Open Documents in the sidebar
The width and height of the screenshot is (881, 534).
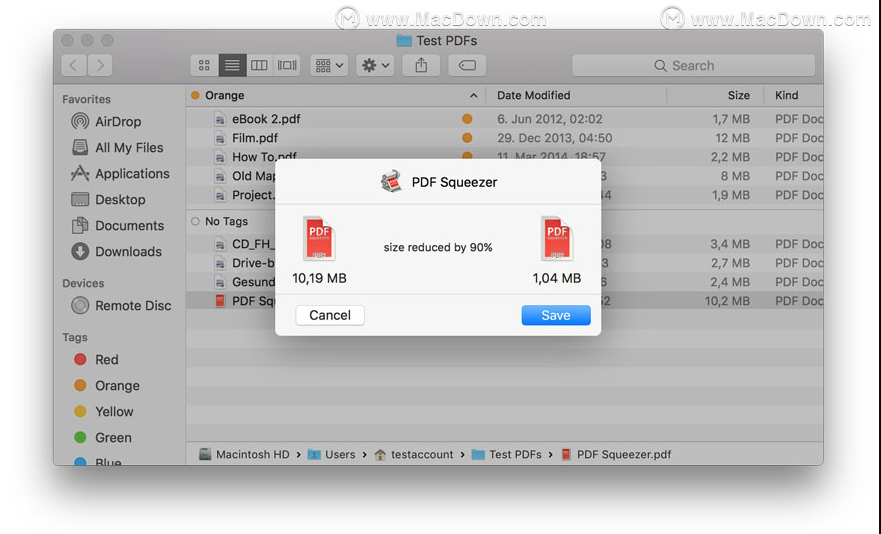[118, 225]
